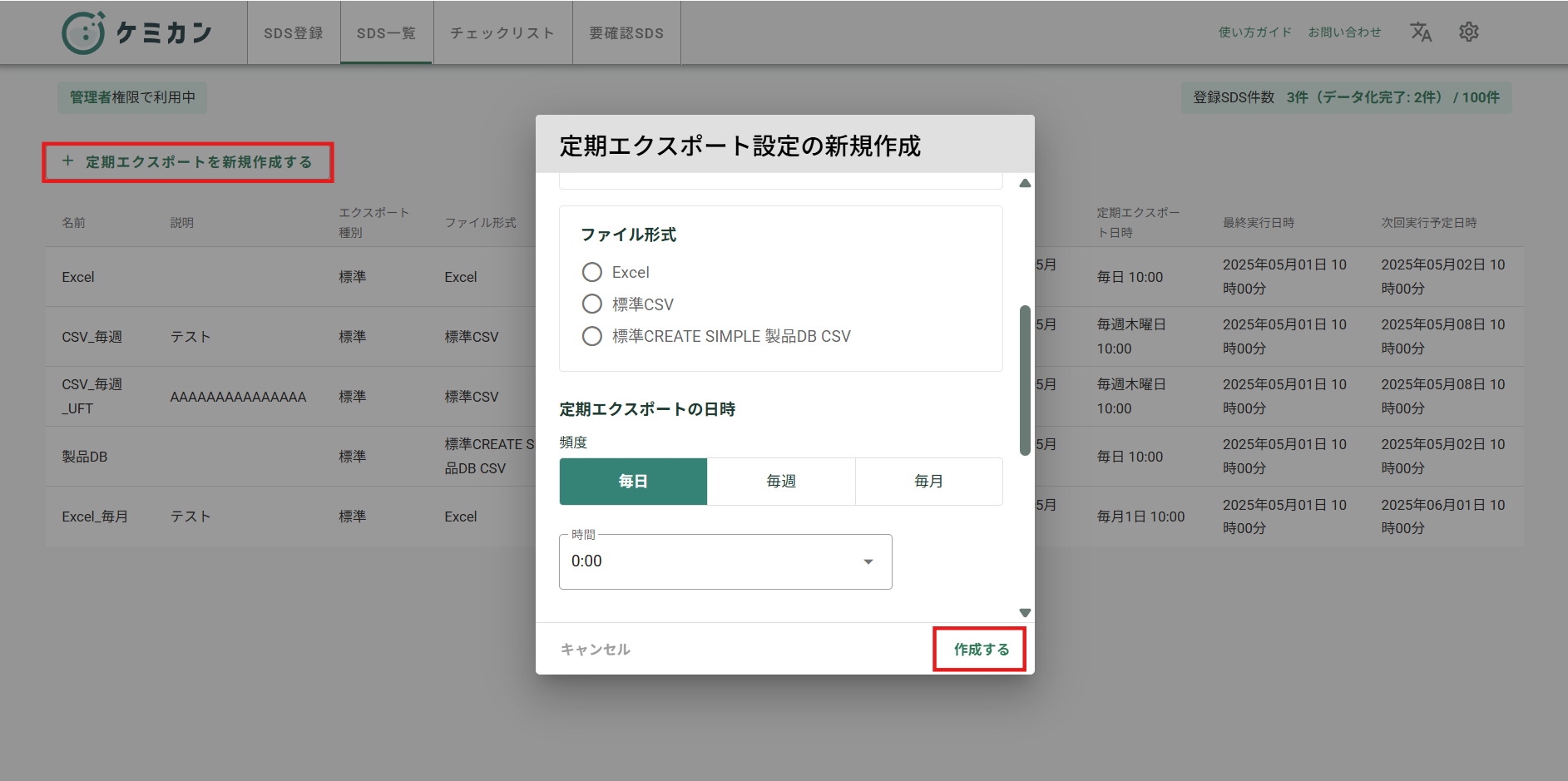The image size is (1568, 781).
Task: Open the 使い方ガイド link
Action: click(x=1255, y=32)
